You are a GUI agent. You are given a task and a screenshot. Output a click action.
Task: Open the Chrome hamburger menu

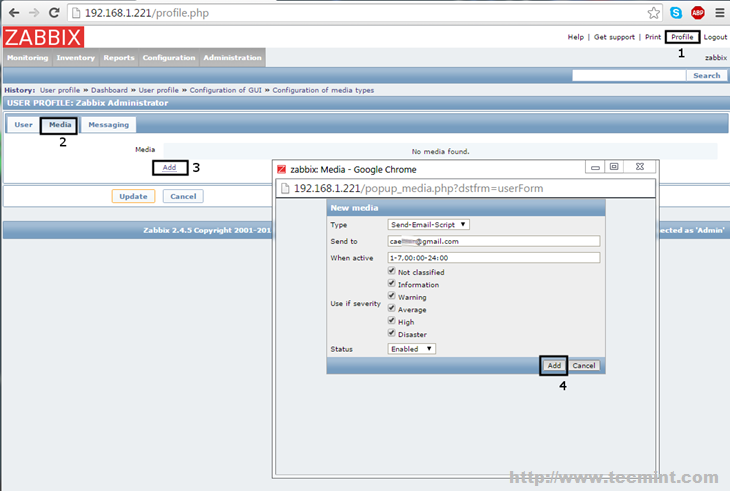coord(720,13)
